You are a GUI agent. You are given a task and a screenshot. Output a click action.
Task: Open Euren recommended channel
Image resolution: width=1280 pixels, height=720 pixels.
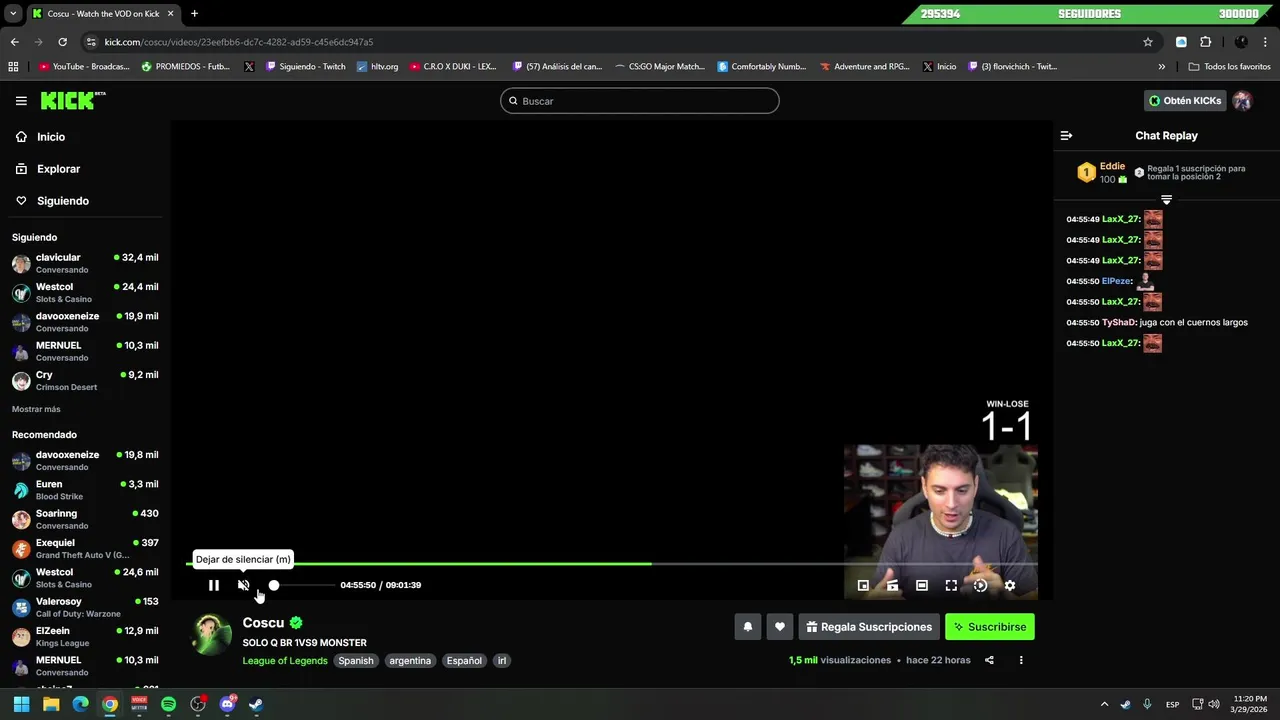tap(85, 489)
